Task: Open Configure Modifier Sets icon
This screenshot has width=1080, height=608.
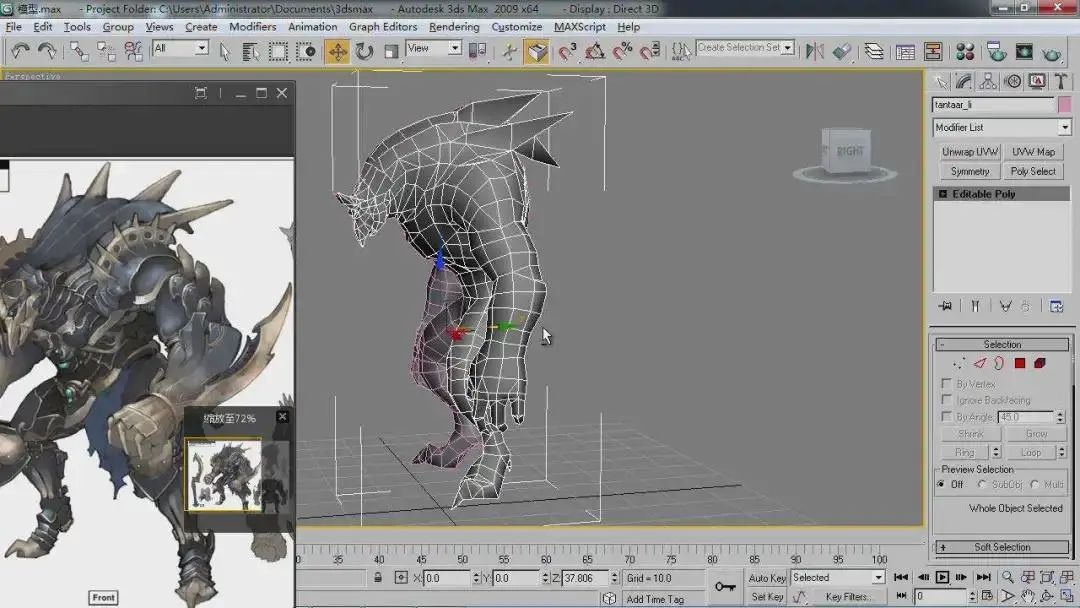Action: click(1056, 306)
